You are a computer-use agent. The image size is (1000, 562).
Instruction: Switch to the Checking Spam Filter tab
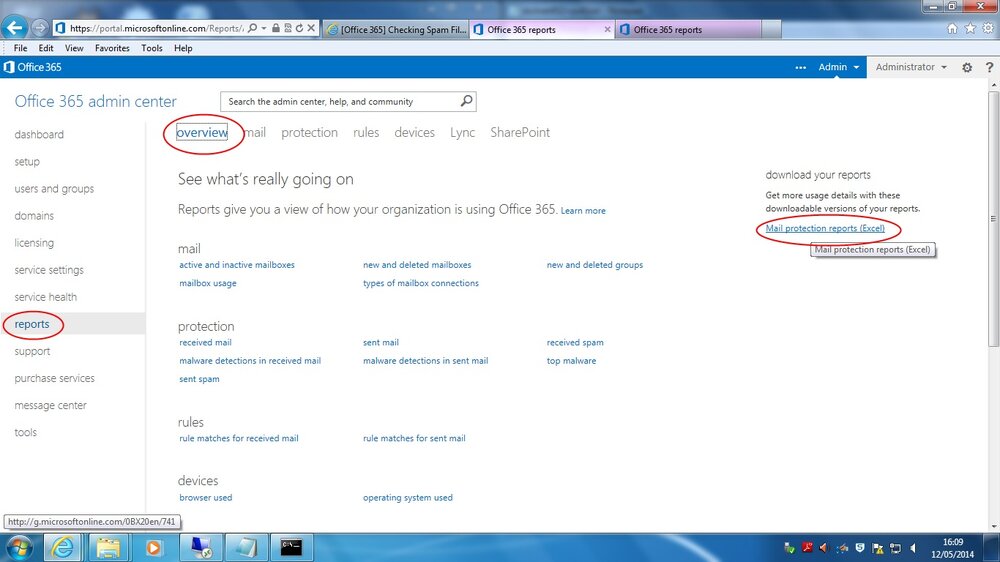[396, 29]
